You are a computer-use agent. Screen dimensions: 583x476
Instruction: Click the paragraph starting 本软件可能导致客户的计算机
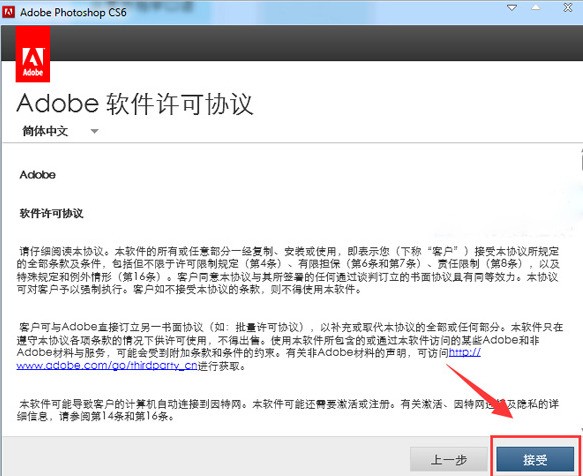pos(288,410)
